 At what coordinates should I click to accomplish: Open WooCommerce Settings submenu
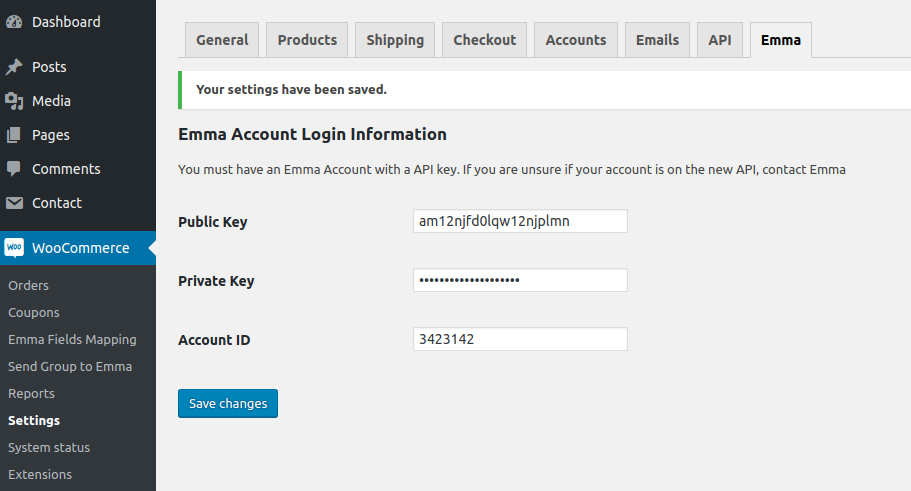[34, 421]
